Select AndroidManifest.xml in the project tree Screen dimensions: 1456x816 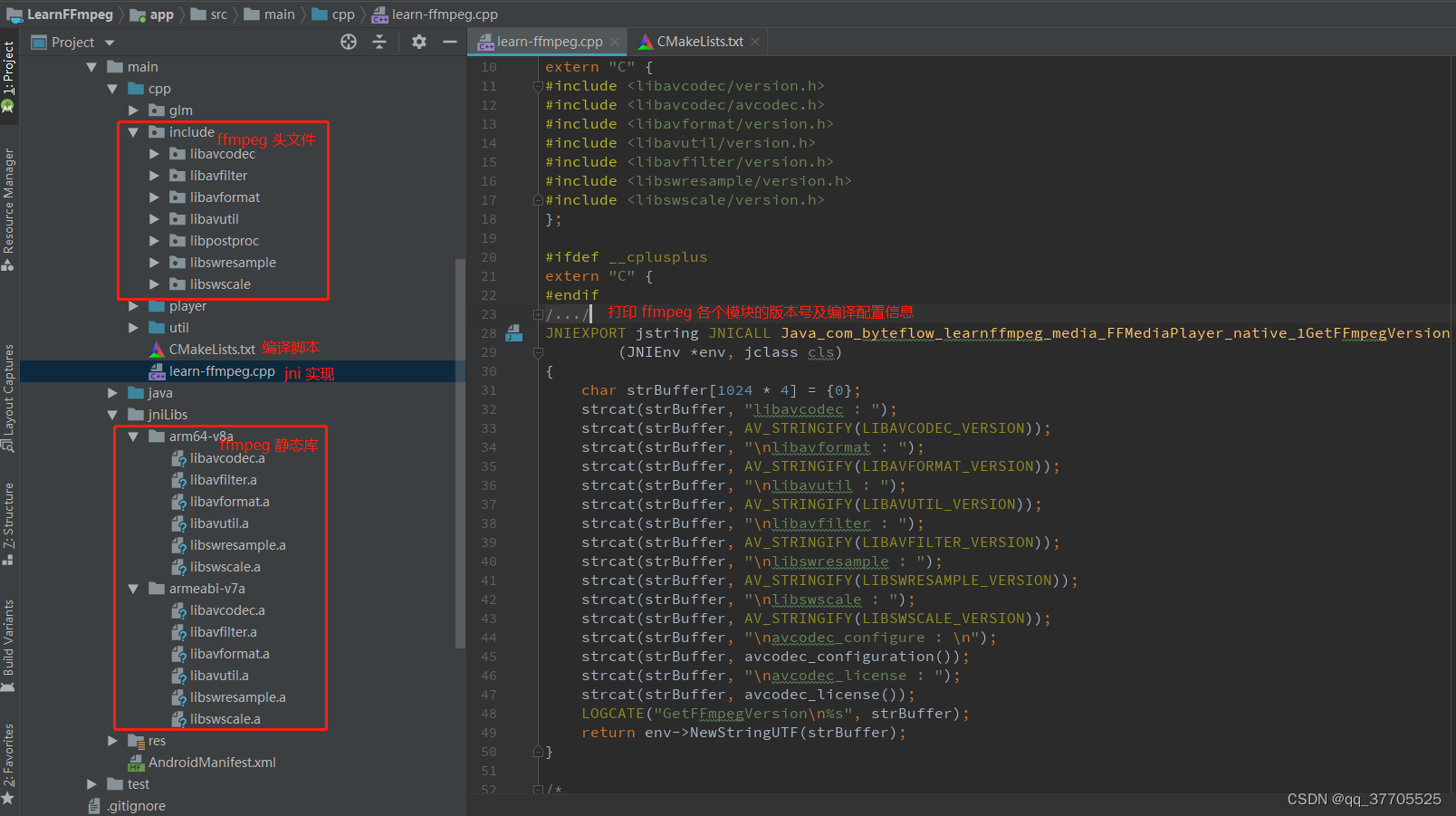[x=212, y=763]
